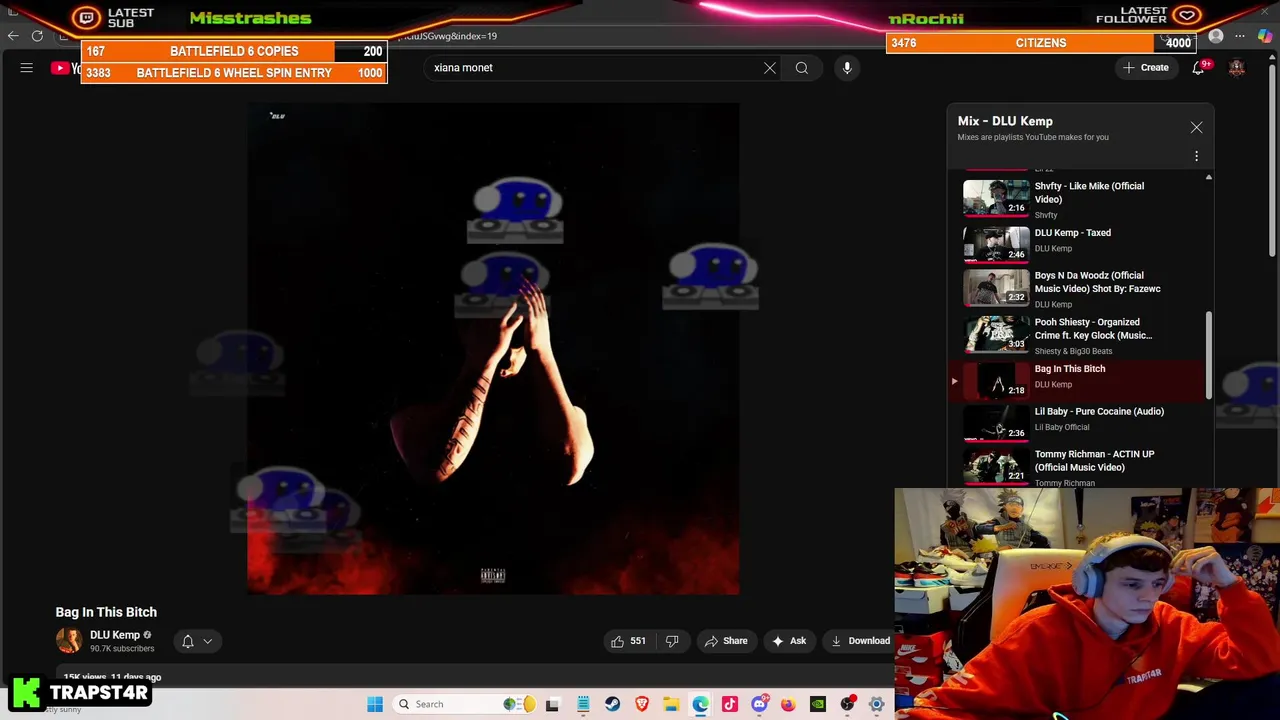The image size is (1280, 720).
Task: Click the album art video player
Action: [x=493, y=349]
